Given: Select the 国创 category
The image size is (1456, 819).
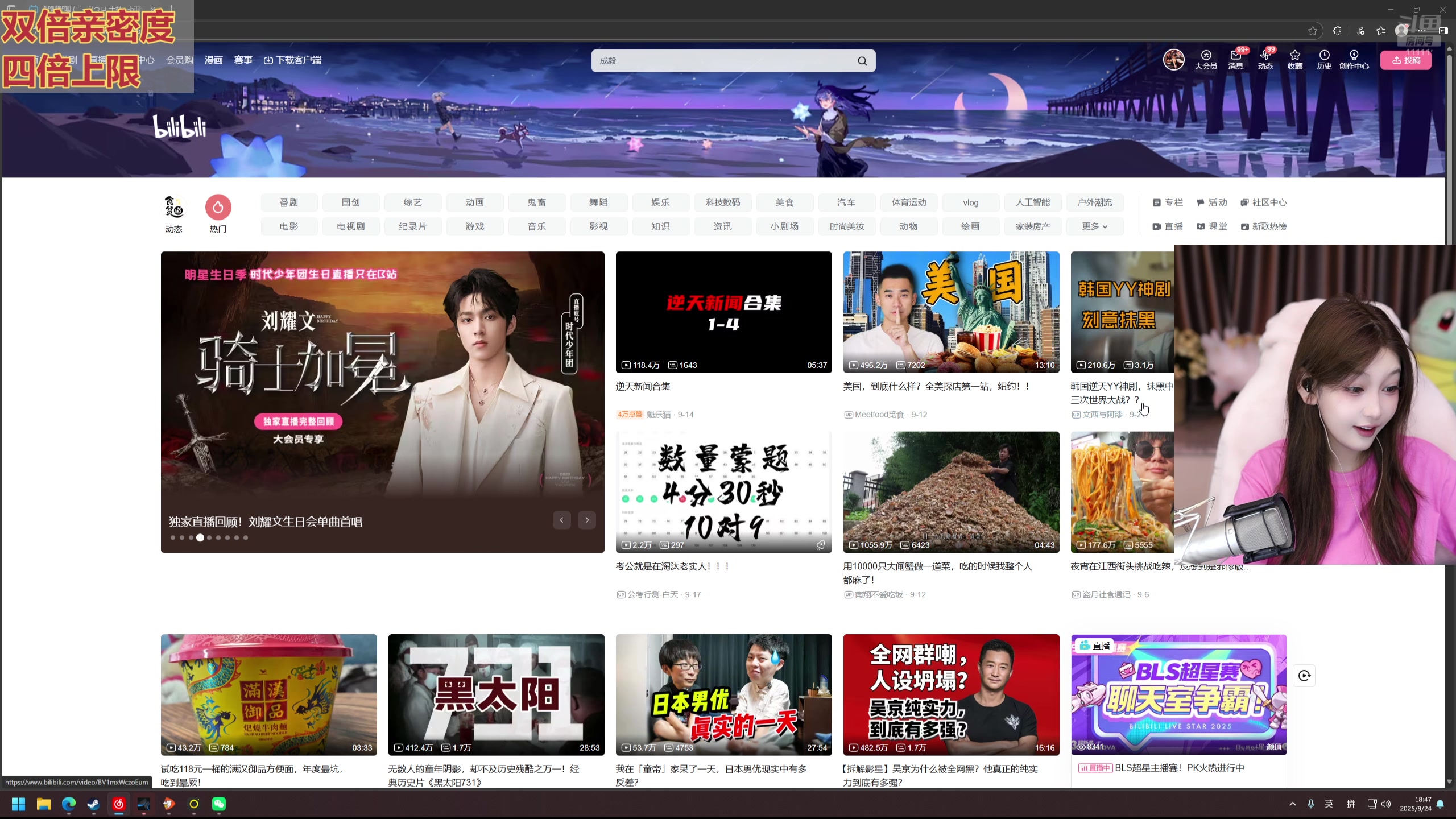Looking at the screenshot, I should [351, 202].
